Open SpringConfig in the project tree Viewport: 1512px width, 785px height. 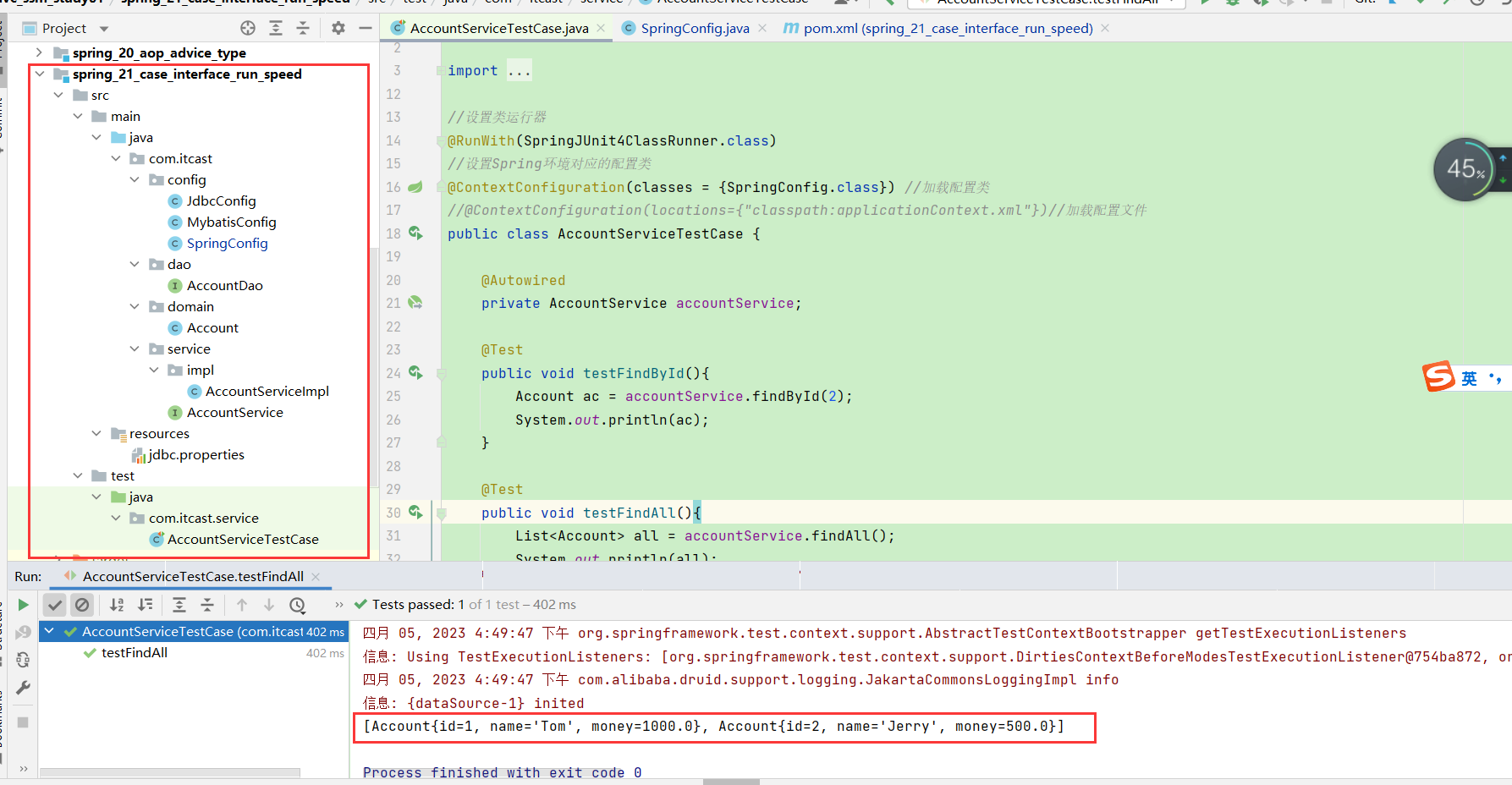tap(227, 243)
